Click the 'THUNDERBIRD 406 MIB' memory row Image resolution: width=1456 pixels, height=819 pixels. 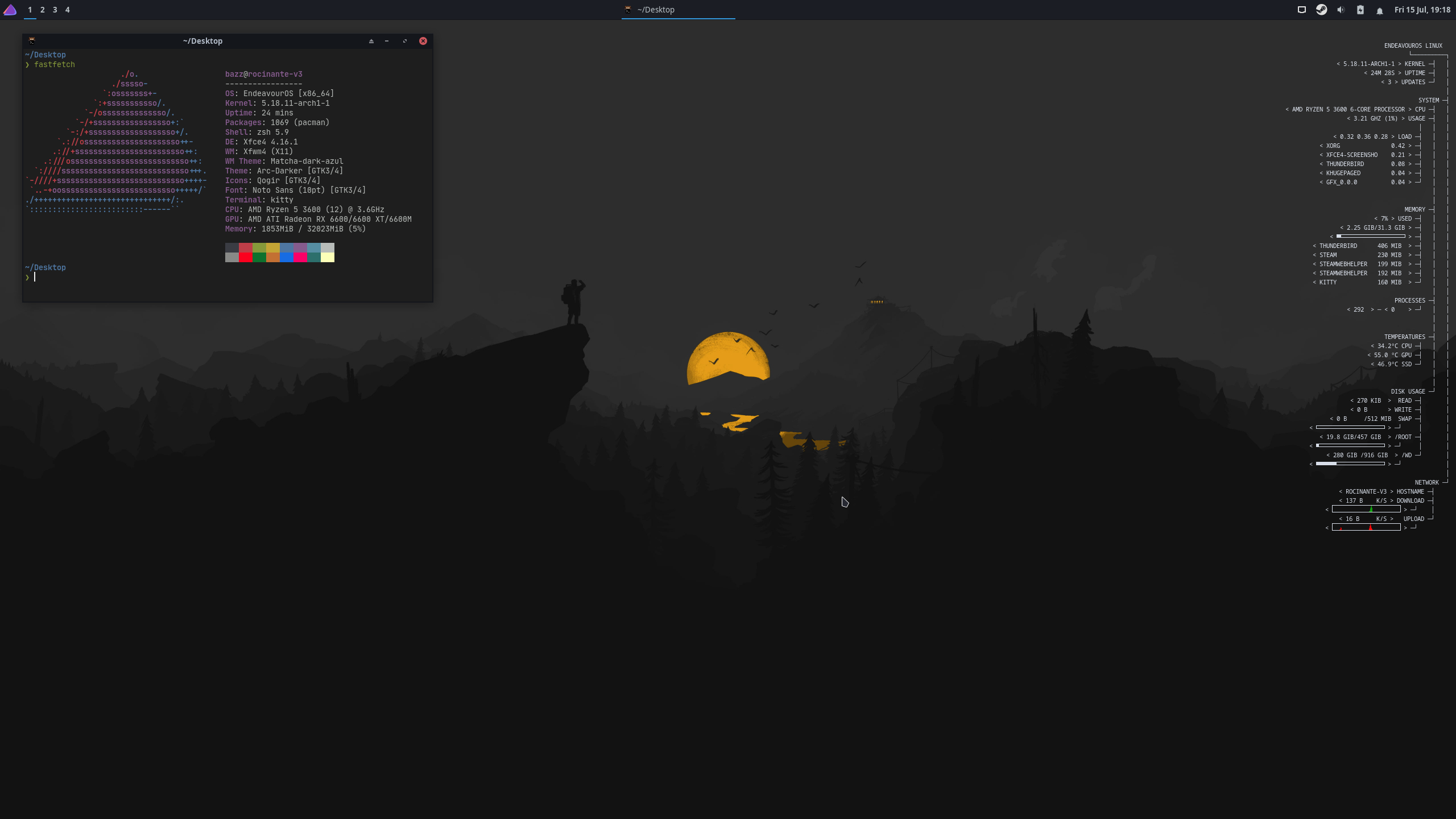coord(1362,246)
